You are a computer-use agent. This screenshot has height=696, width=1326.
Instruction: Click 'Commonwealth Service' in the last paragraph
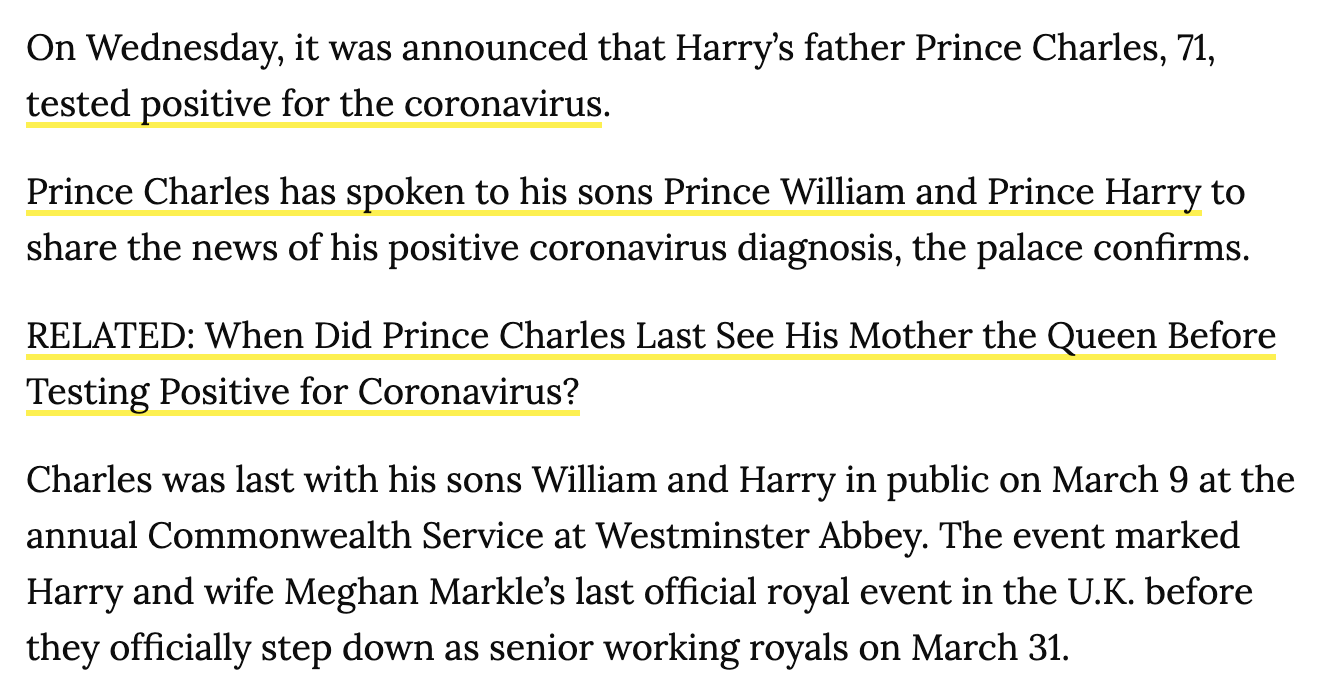tap(347, 537)
